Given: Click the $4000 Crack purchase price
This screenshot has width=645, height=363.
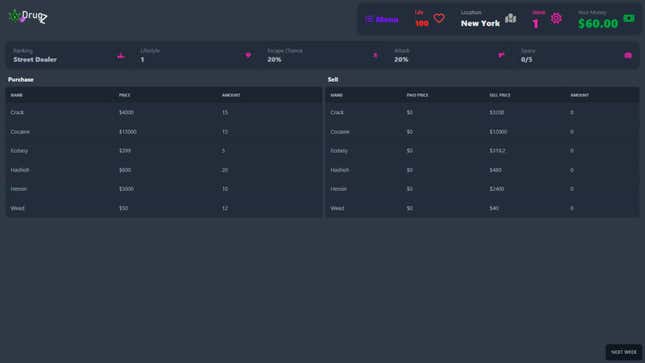Looking at the screenshot, I should [x=126, y=112].
